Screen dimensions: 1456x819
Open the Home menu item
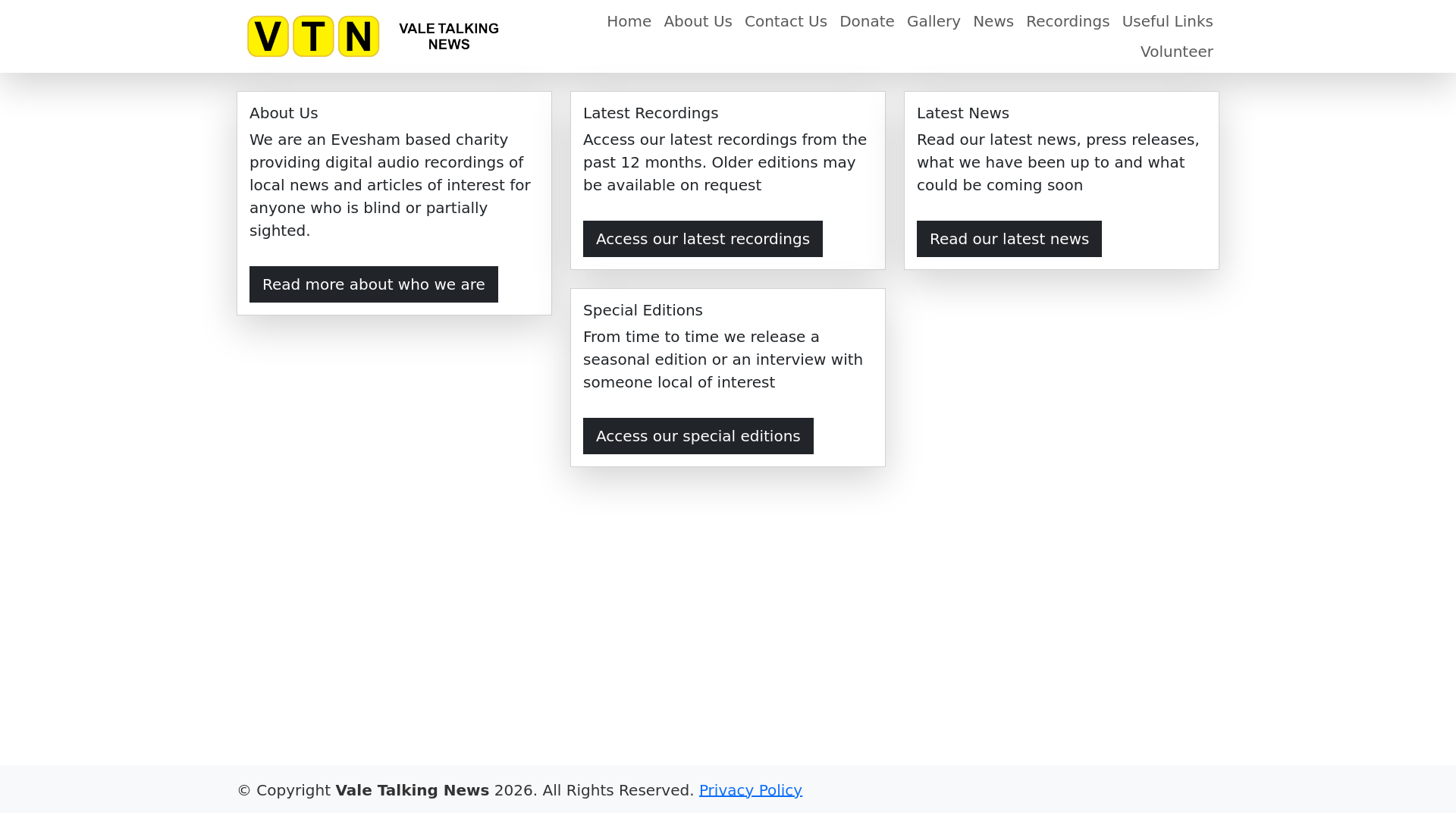coord(629,21)
